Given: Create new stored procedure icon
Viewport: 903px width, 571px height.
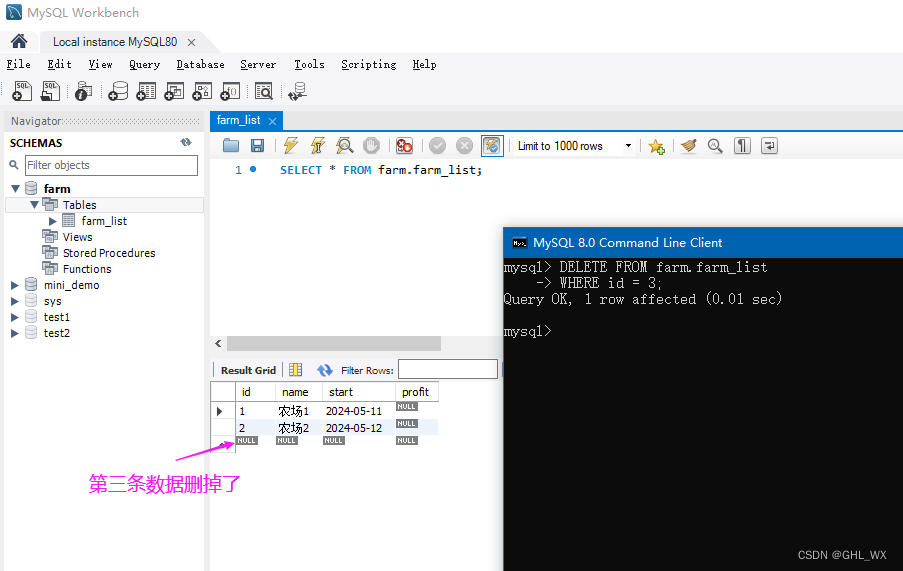Looking at the screenshot, I should click(202, 91).
